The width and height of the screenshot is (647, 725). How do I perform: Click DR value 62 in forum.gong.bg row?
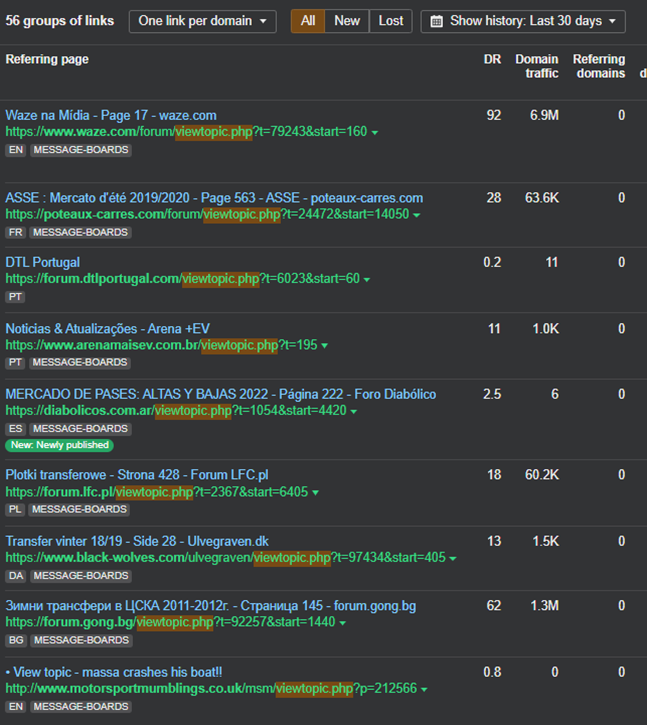pyautogui.click(x=493, y=606)
